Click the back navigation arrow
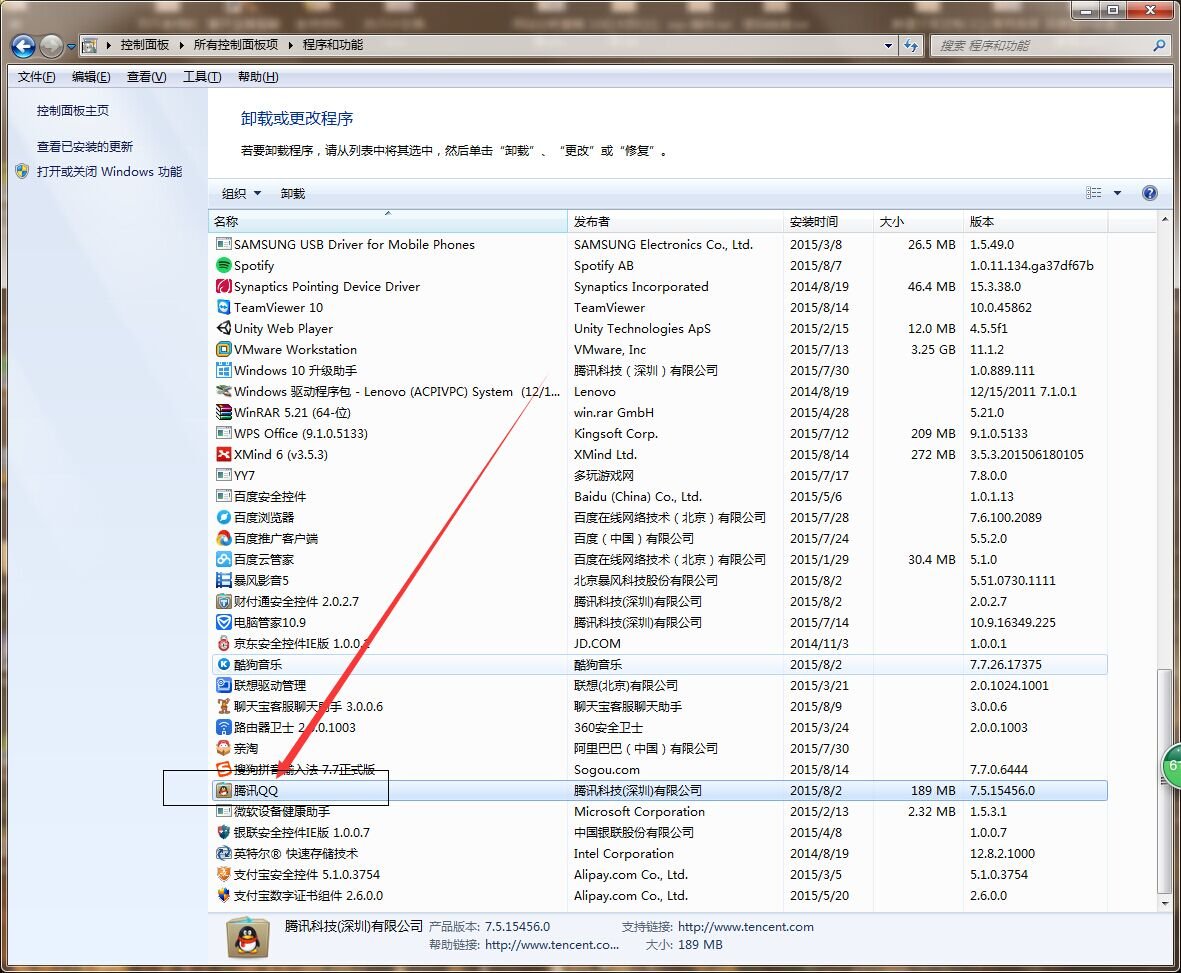The height and width of the screenshot is (973, 1181). coord(24,46)
